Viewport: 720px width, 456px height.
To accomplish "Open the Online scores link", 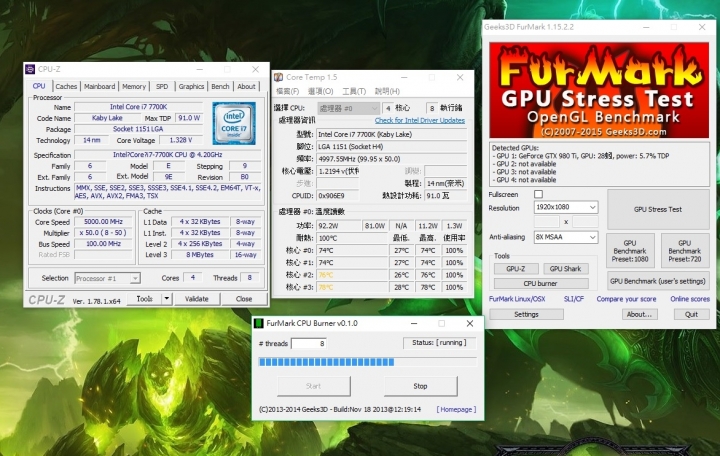I will pos(690,299).
